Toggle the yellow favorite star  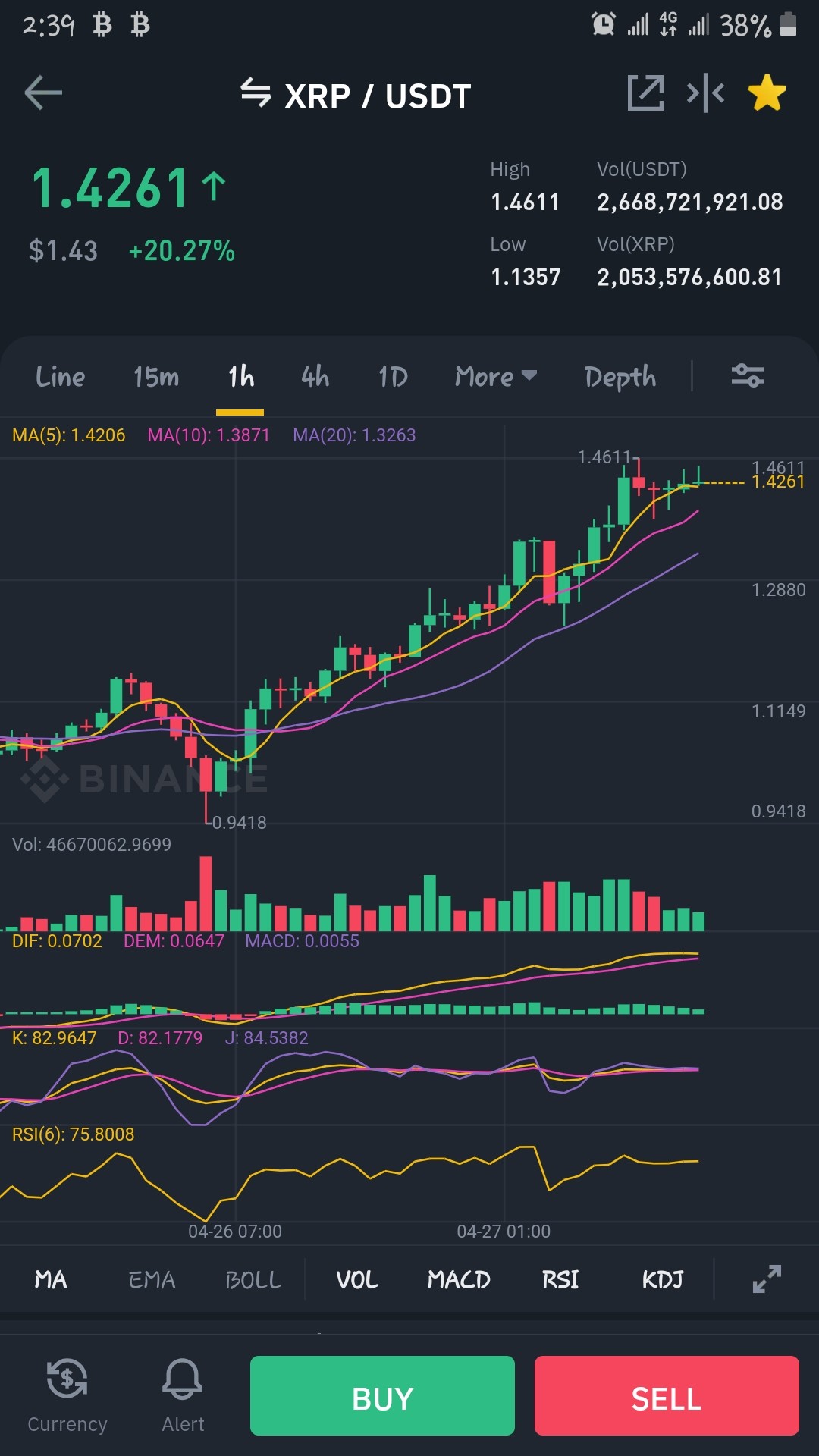tap(767, 93)
